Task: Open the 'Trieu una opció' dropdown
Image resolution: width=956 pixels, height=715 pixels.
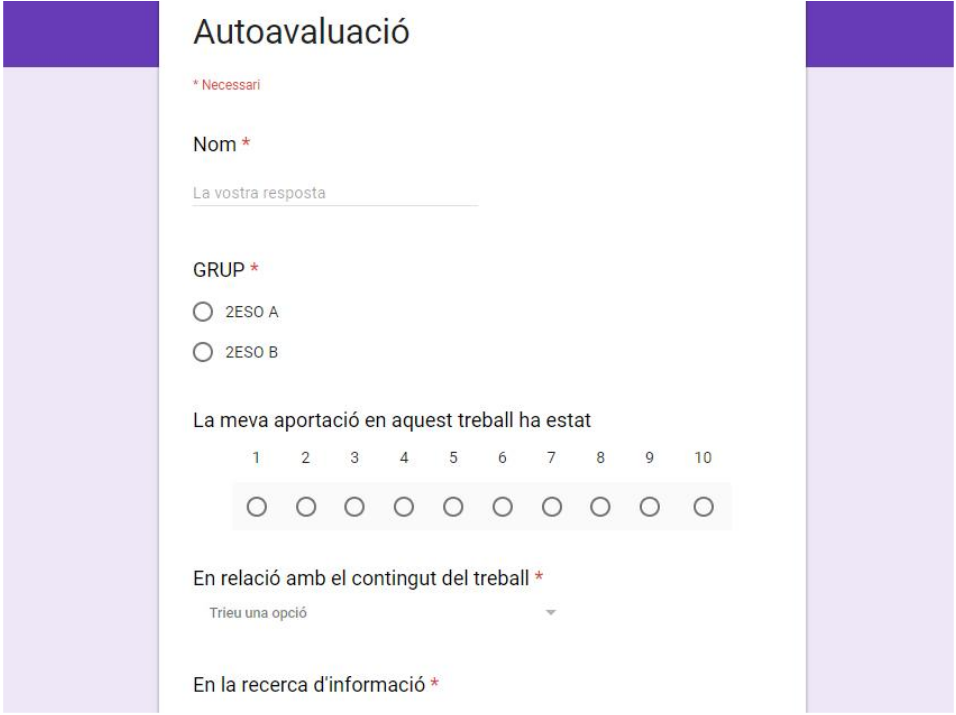Action: coord(375,613)
